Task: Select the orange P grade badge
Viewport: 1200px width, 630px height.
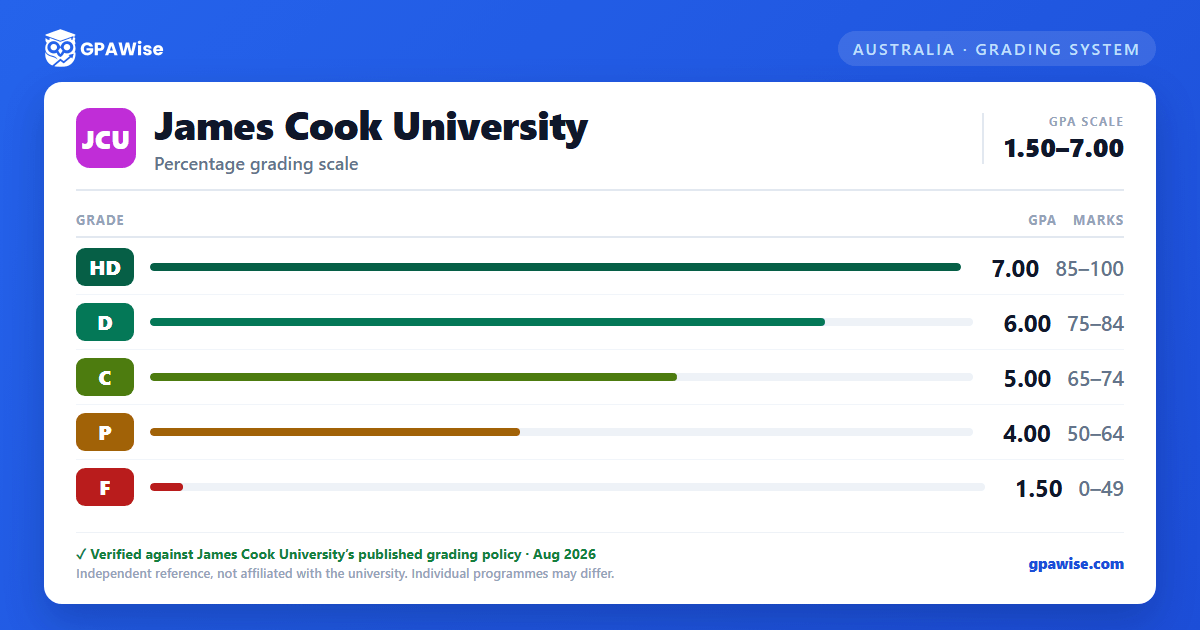Action: pos(105,433)
